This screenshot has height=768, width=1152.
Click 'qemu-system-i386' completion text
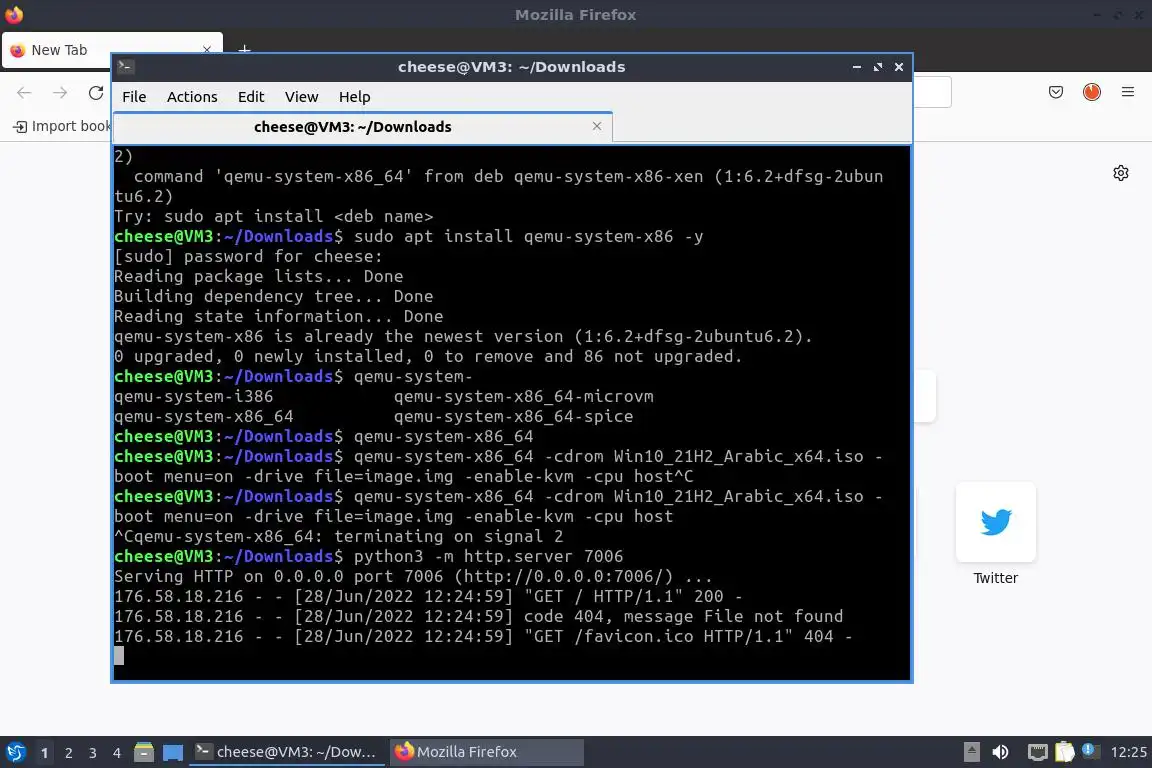(x=194, y=397)
